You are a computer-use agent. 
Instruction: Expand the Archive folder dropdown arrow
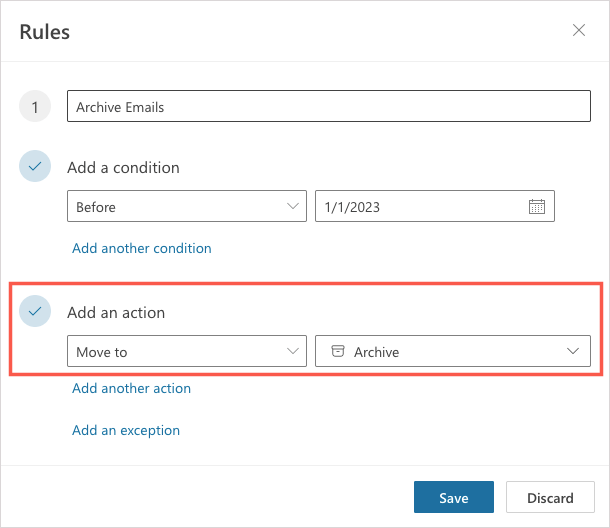click(573, 351)
